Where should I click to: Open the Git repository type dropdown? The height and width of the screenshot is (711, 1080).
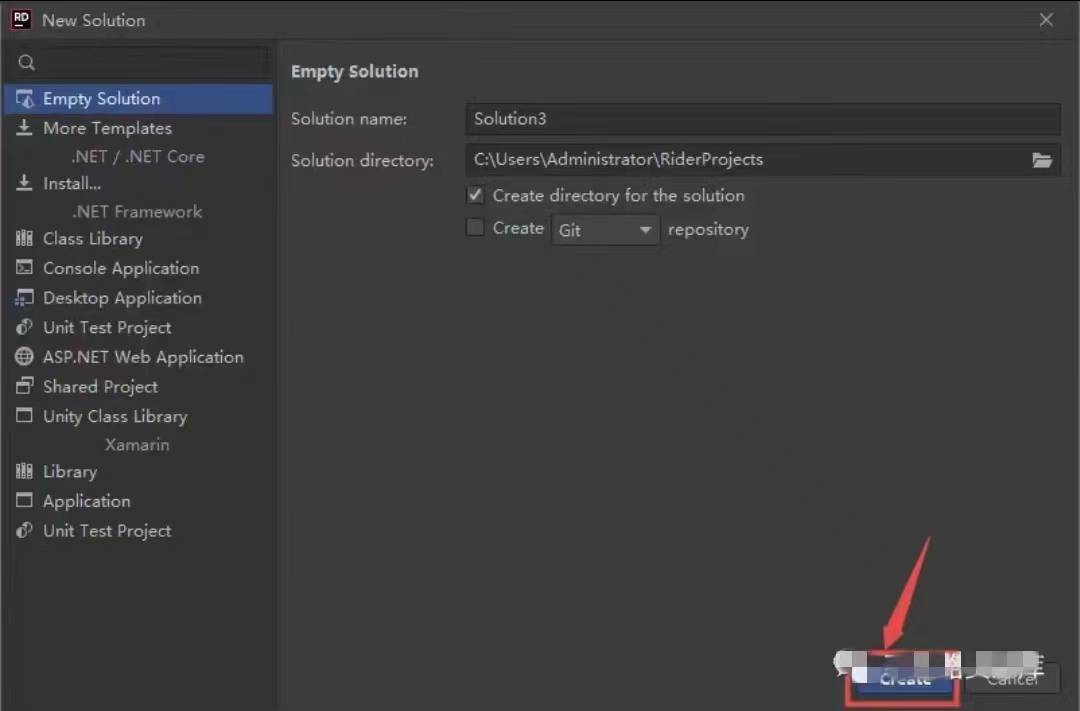(605, 229)
